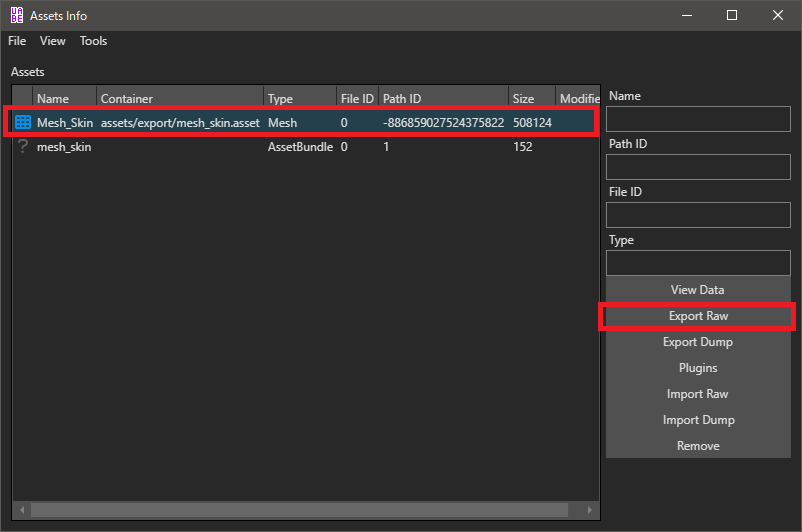The image size is (802, 532).
Task: Sort by the Name column header
Action: pos(64,98)
